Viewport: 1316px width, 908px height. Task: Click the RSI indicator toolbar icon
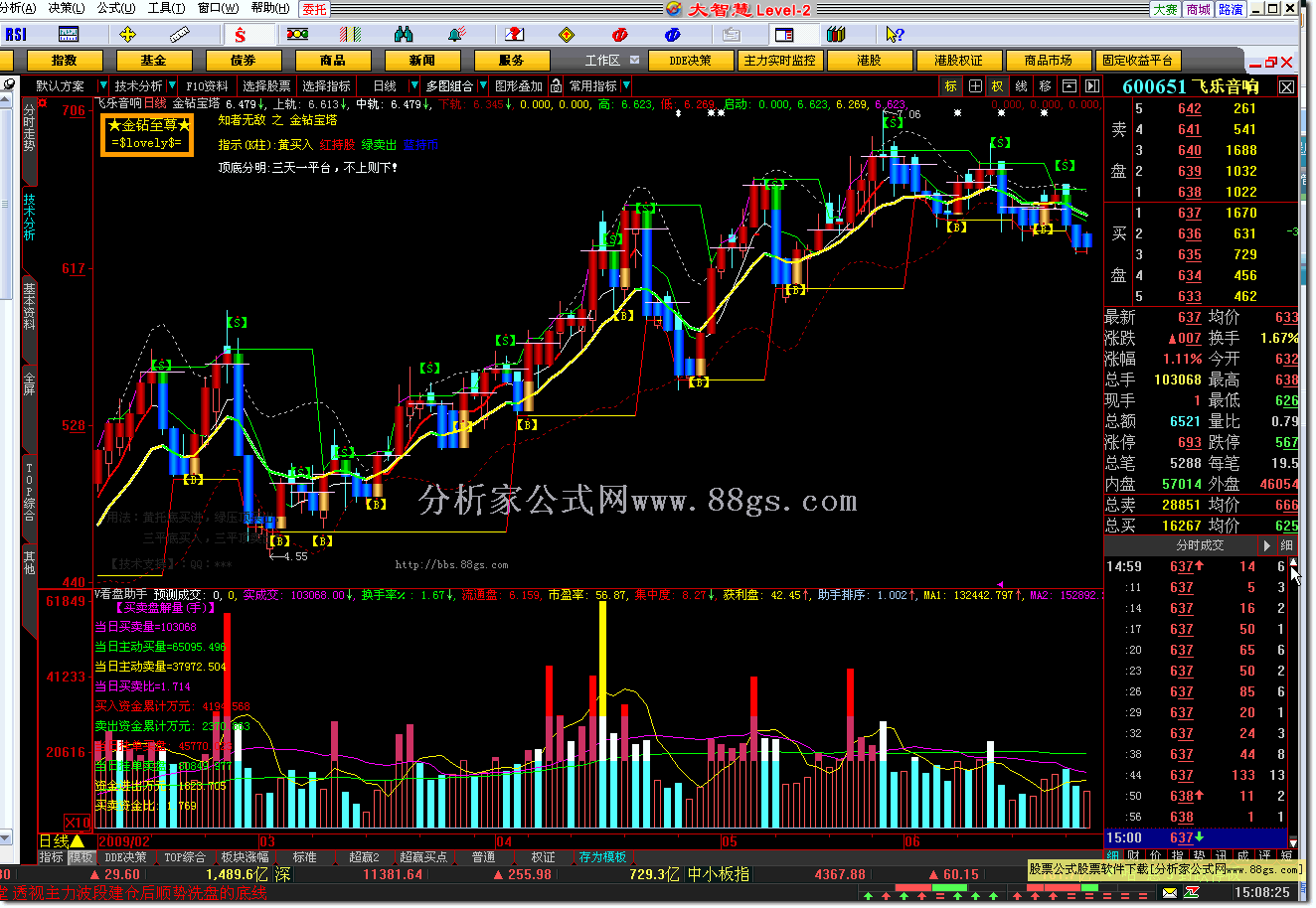click(16, 35)
